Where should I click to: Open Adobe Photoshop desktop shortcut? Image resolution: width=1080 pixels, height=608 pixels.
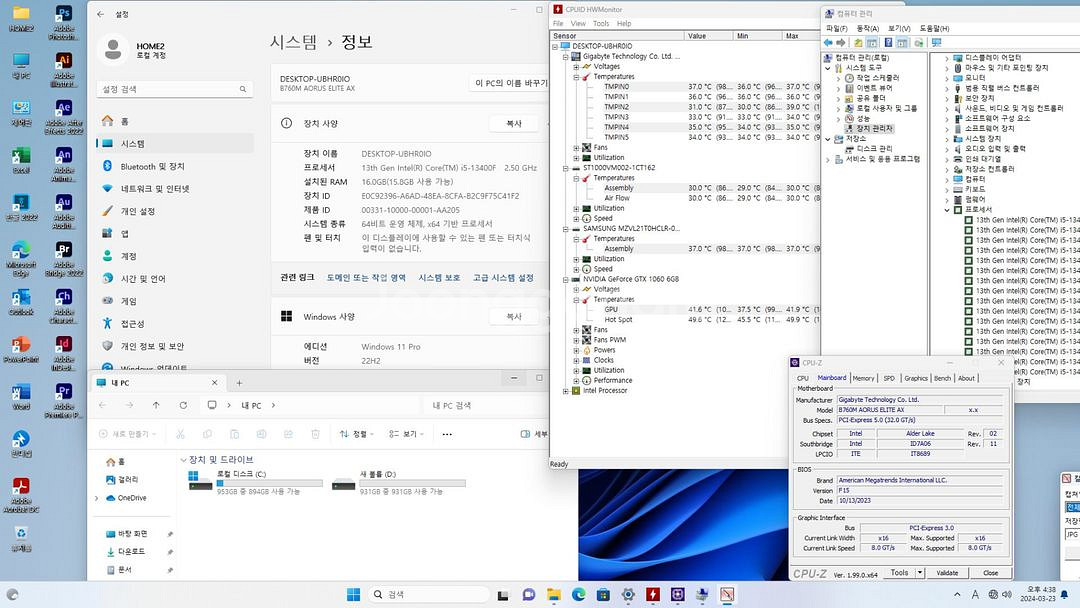(x=63, y=21)
